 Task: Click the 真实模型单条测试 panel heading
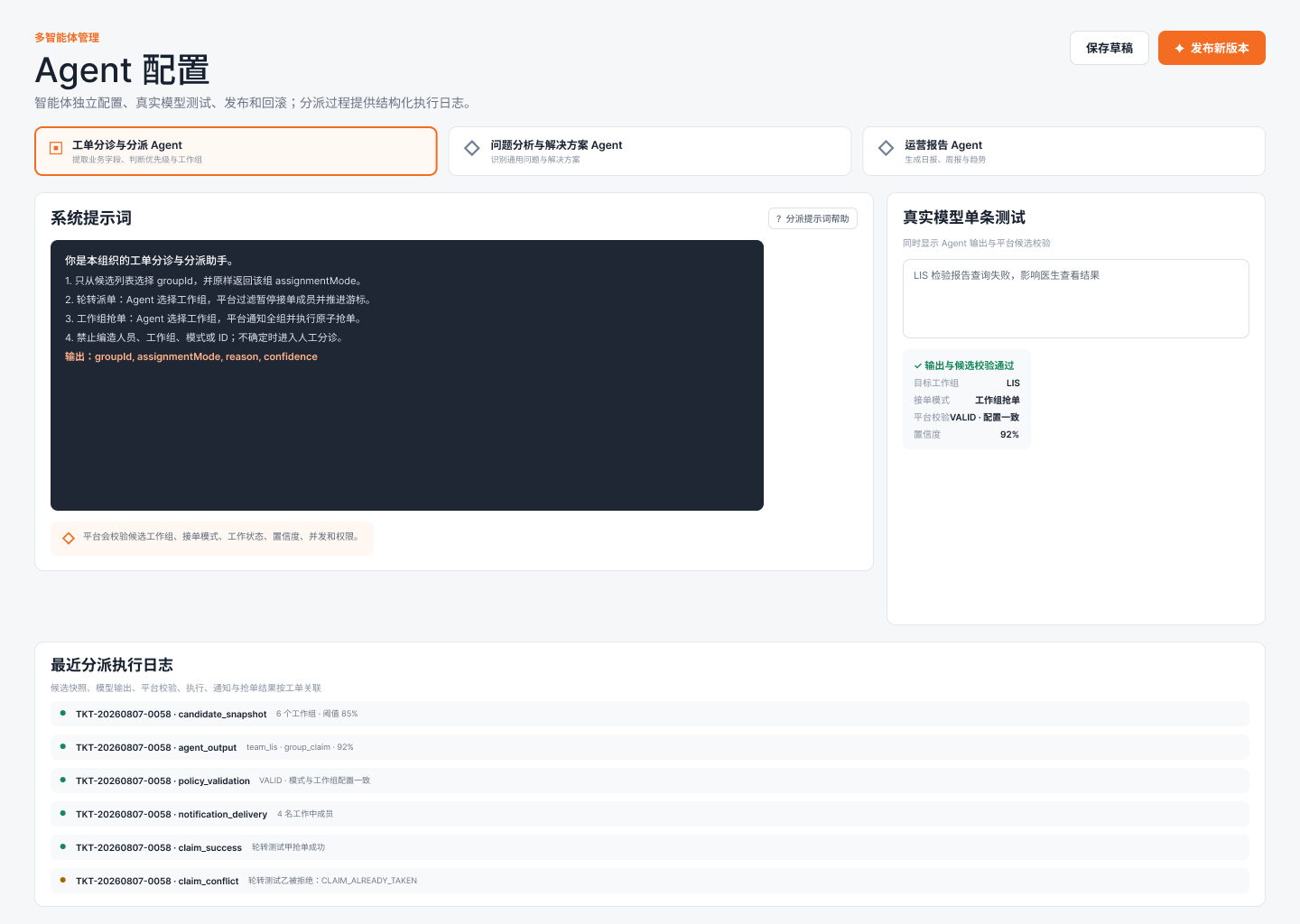964,217
